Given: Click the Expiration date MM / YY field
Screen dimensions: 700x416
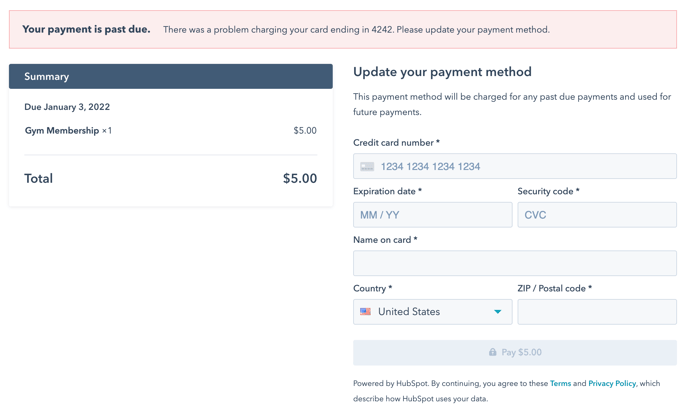Looking at the screenshot, I should pos(433,215).
